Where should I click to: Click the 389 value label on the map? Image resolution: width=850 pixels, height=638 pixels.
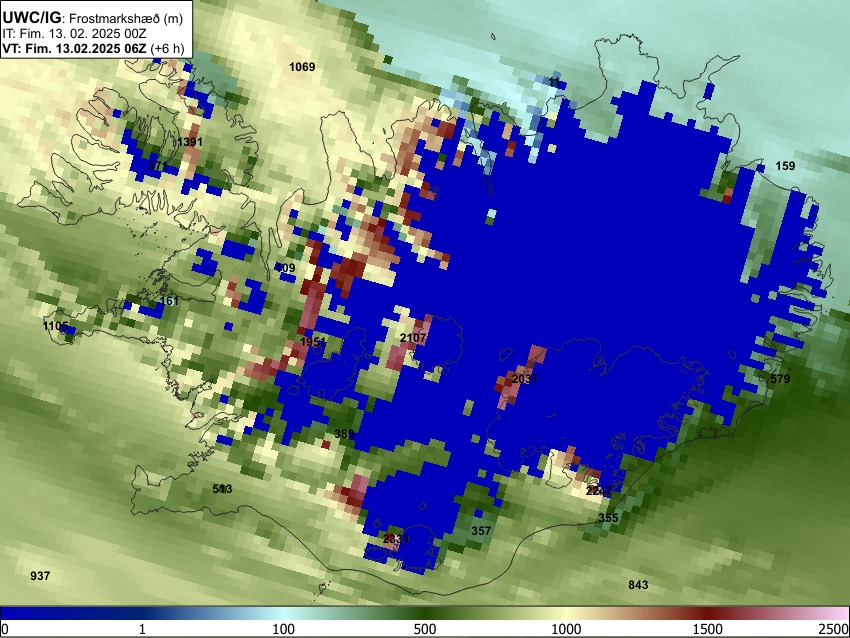coord(344,434)
